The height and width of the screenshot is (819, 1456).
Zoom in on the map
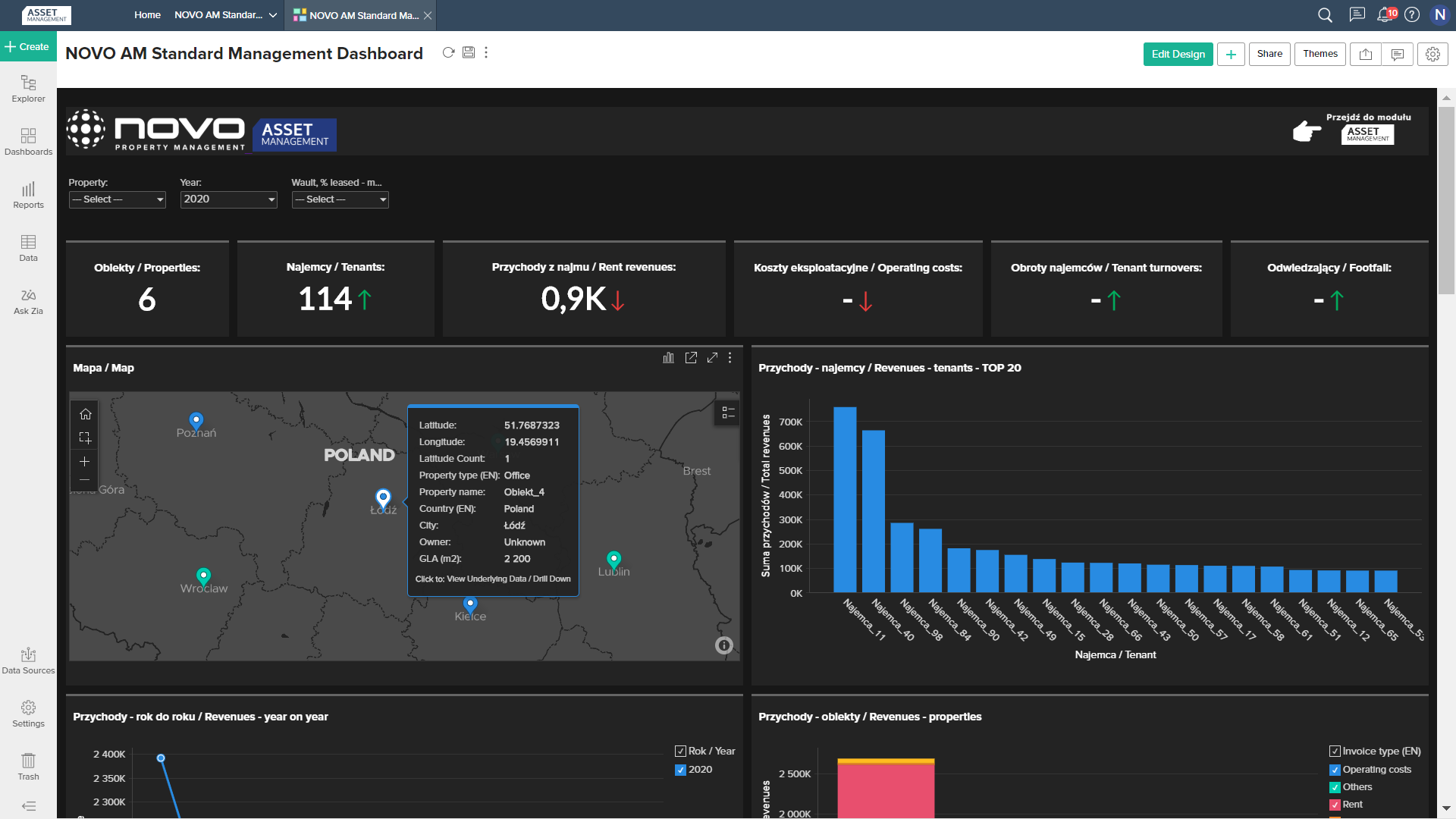pos(85,461)
